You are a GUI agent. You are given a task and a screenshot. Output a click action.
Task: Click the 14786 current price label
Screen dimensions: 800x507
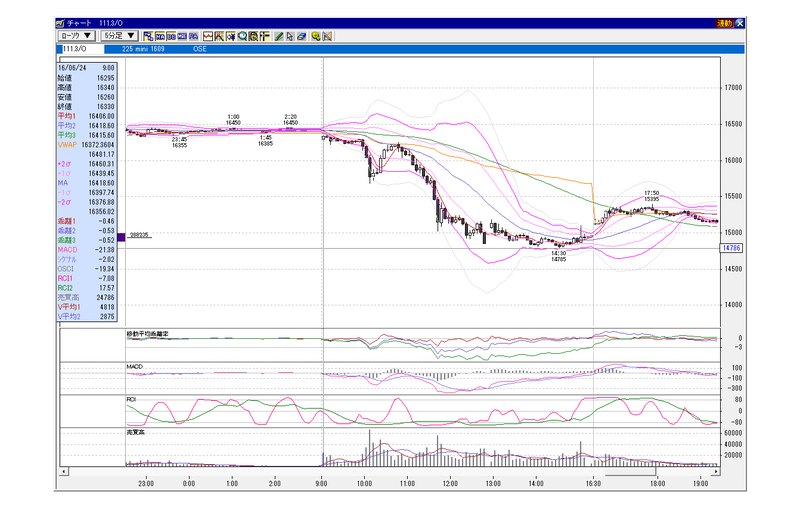[x=731, y=248]
